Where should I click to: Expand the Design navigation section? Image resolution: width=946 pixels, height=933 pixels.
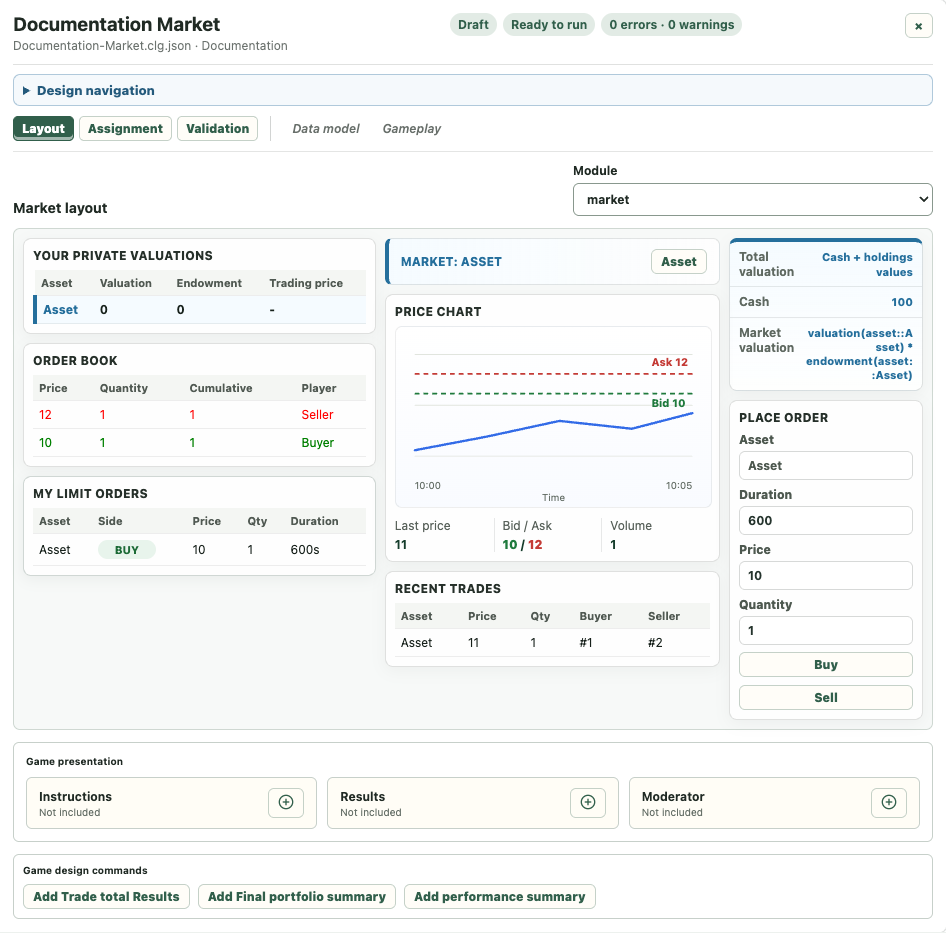472,91
